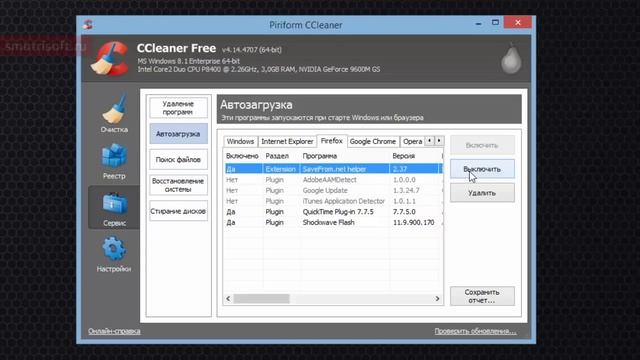This screenshot has height=360, width=640.
Task: Select the Shockwave Flash row
Action: (x=333, y=222)
